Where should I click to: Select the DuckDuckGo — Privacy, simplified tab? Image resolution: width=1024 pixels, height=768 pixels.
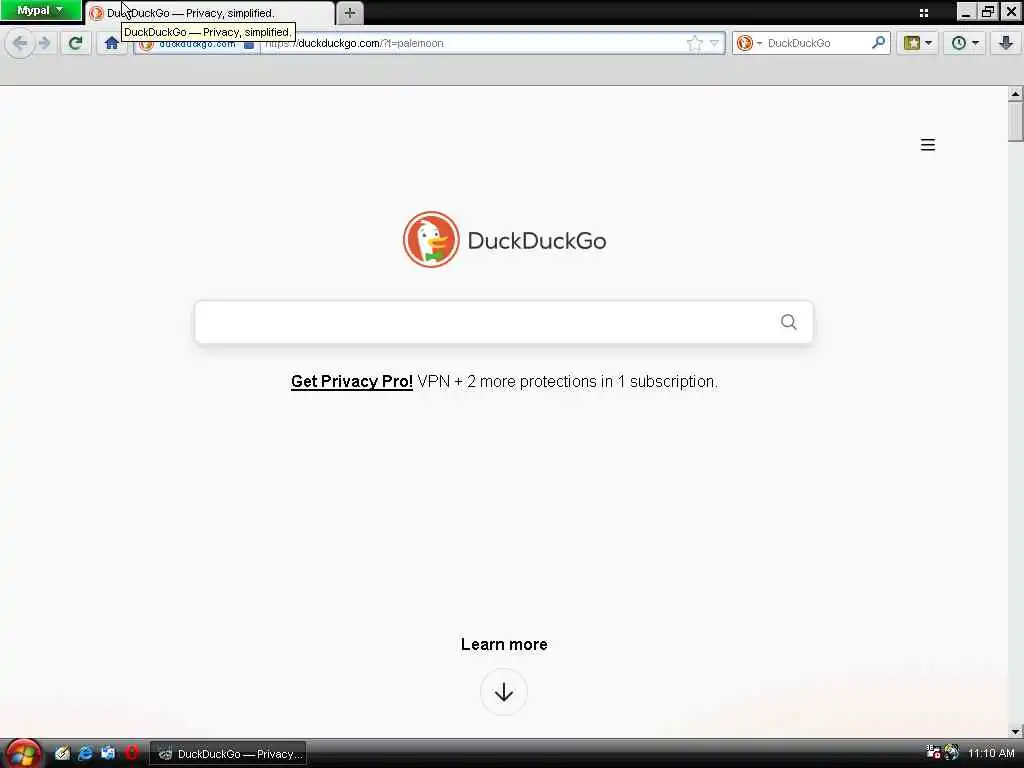(x=210, y=13)
